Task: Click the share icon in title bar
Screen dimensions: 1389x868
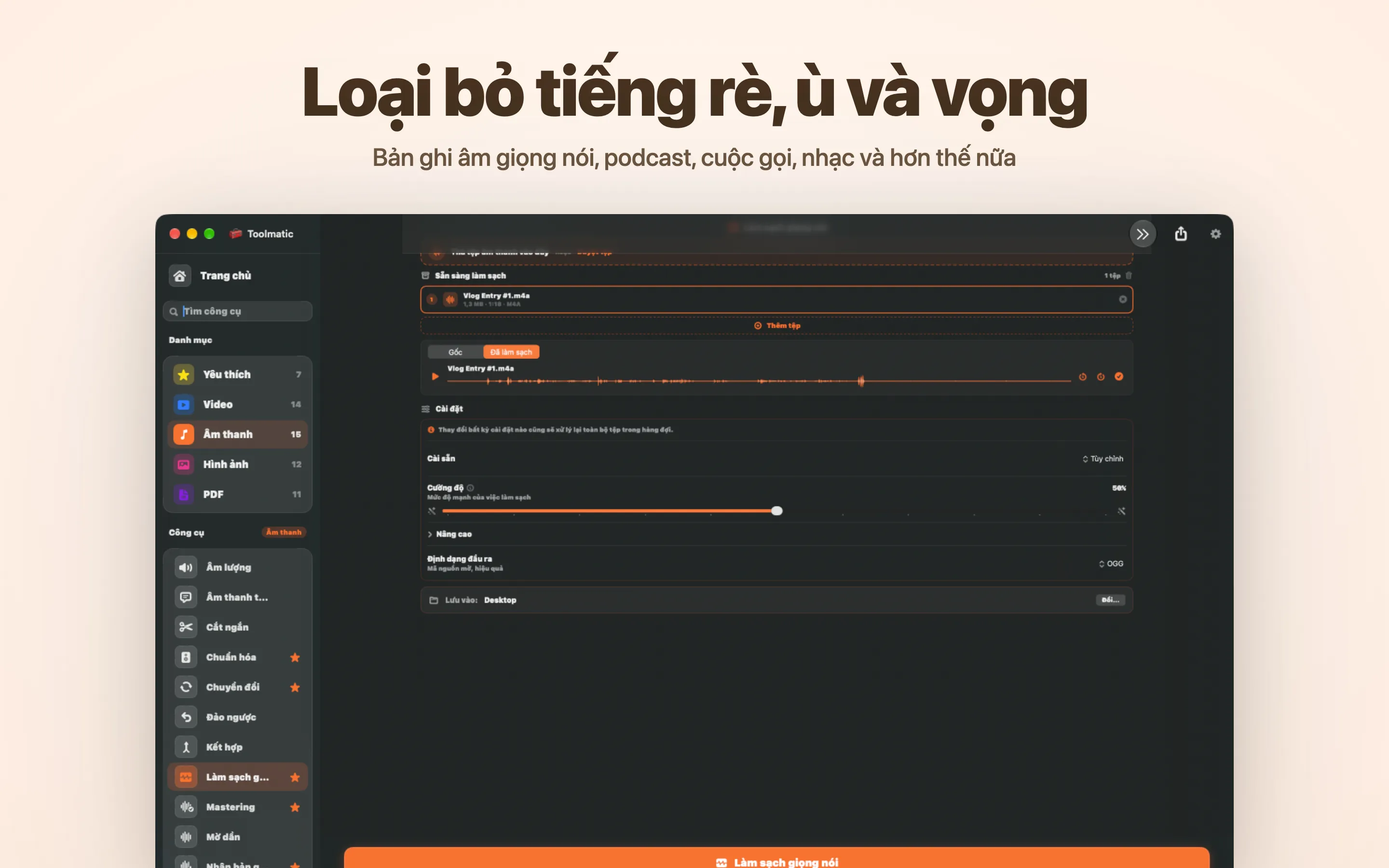Action: pyautogui.click(x=1181, y=234)
